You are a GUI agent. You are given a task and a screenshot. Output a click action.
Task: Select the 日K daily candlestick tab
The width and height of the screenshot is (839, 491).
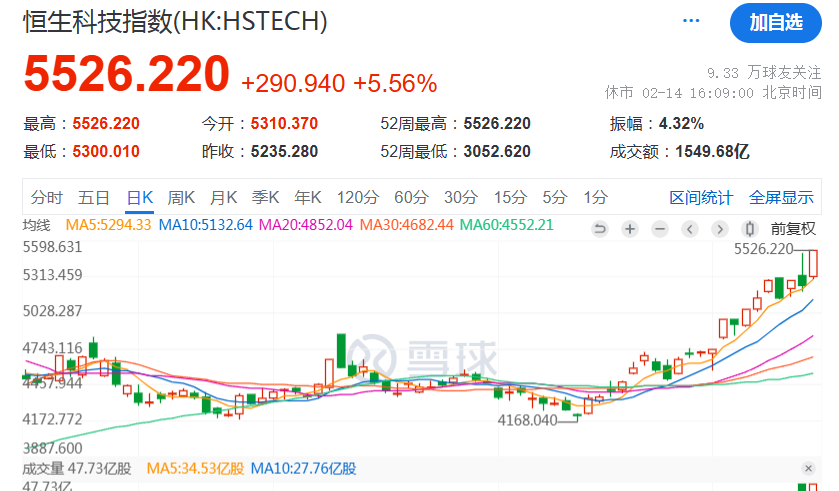[140, 197]
